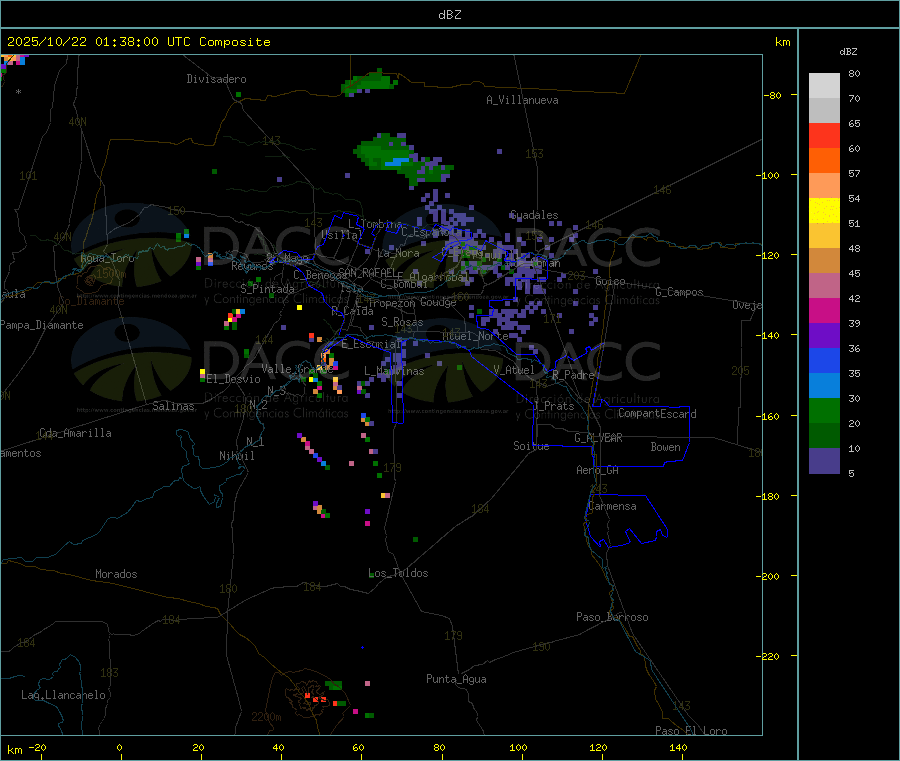
Task: Click the Guadales location label
Action: tap(534, 215)
